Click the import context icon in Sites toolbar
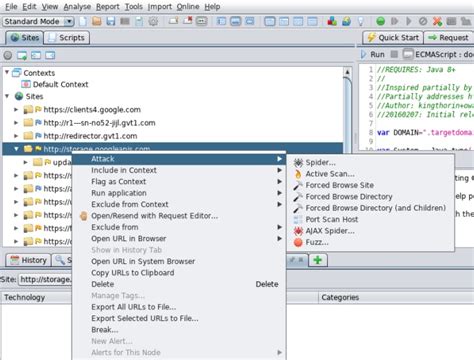The width and height of the screenshot is (474, 360). coord(36,55)
